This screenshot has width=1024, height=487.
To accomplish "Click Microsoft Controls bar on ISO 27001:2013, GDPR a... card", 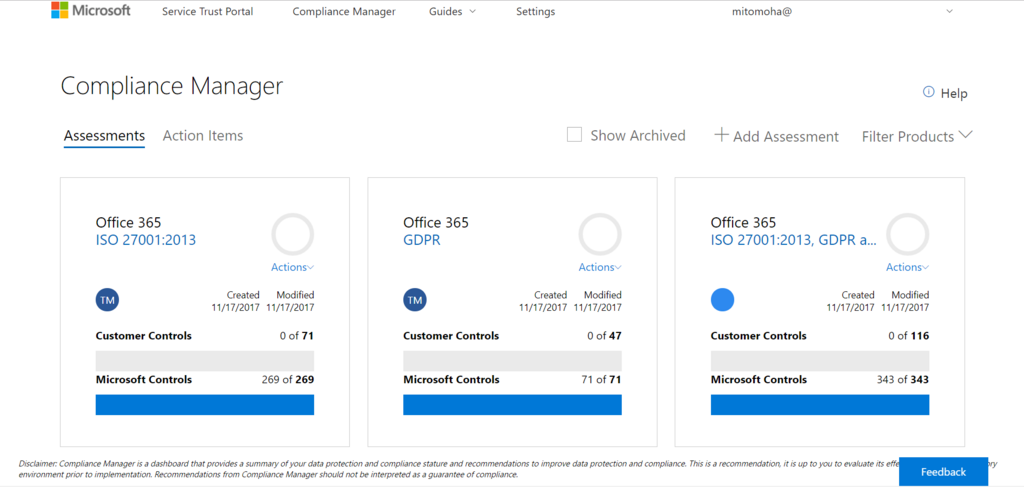I will pyautogui.click(x=820, y=405).
